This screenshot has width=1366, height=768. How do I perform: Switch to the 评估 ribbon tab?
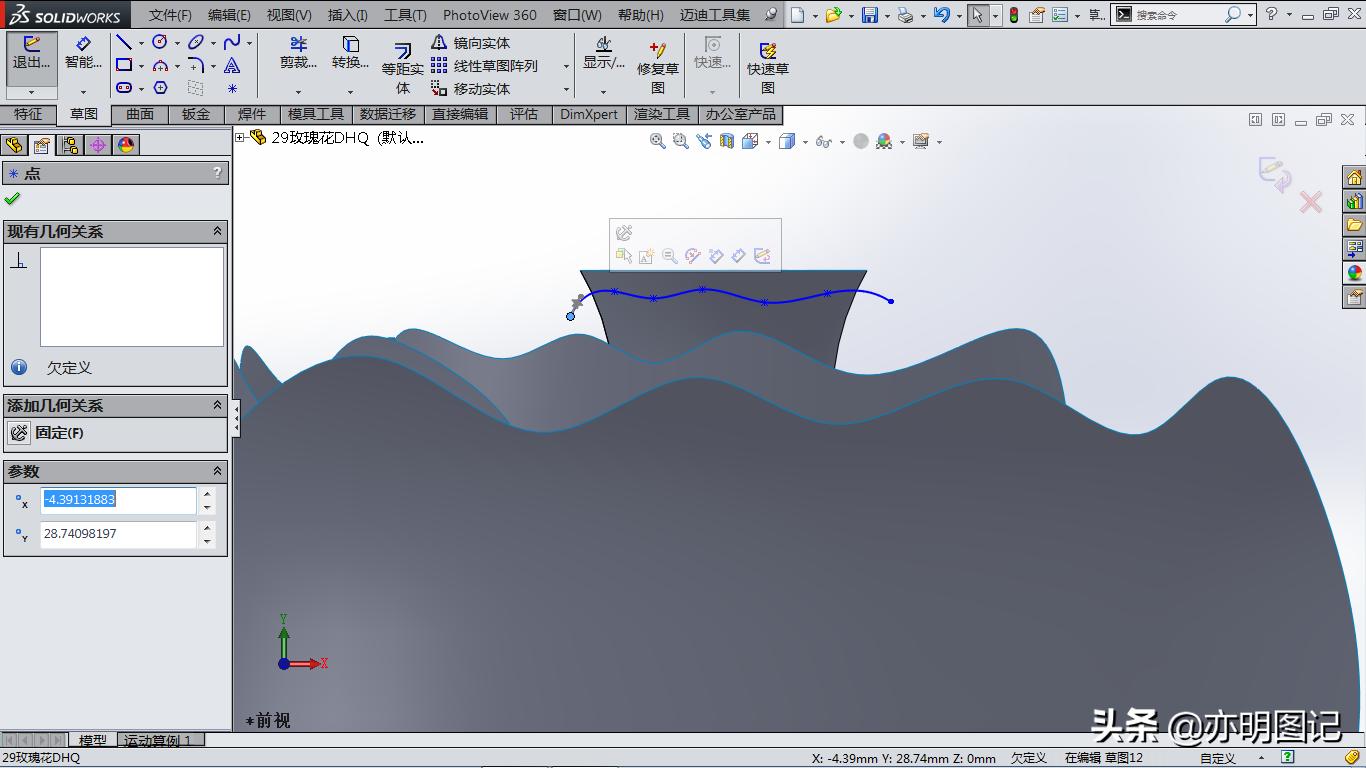coord(525,114)
